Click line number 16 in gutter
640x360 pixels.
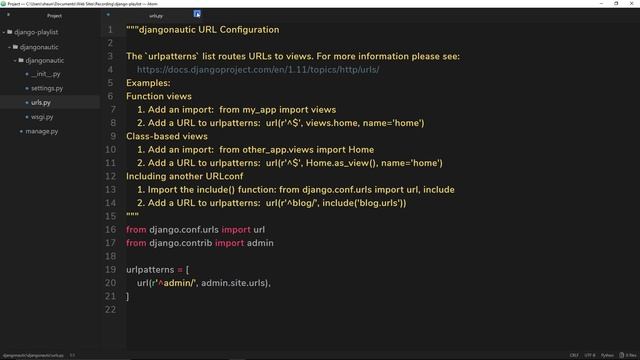[x=111, y=230]
